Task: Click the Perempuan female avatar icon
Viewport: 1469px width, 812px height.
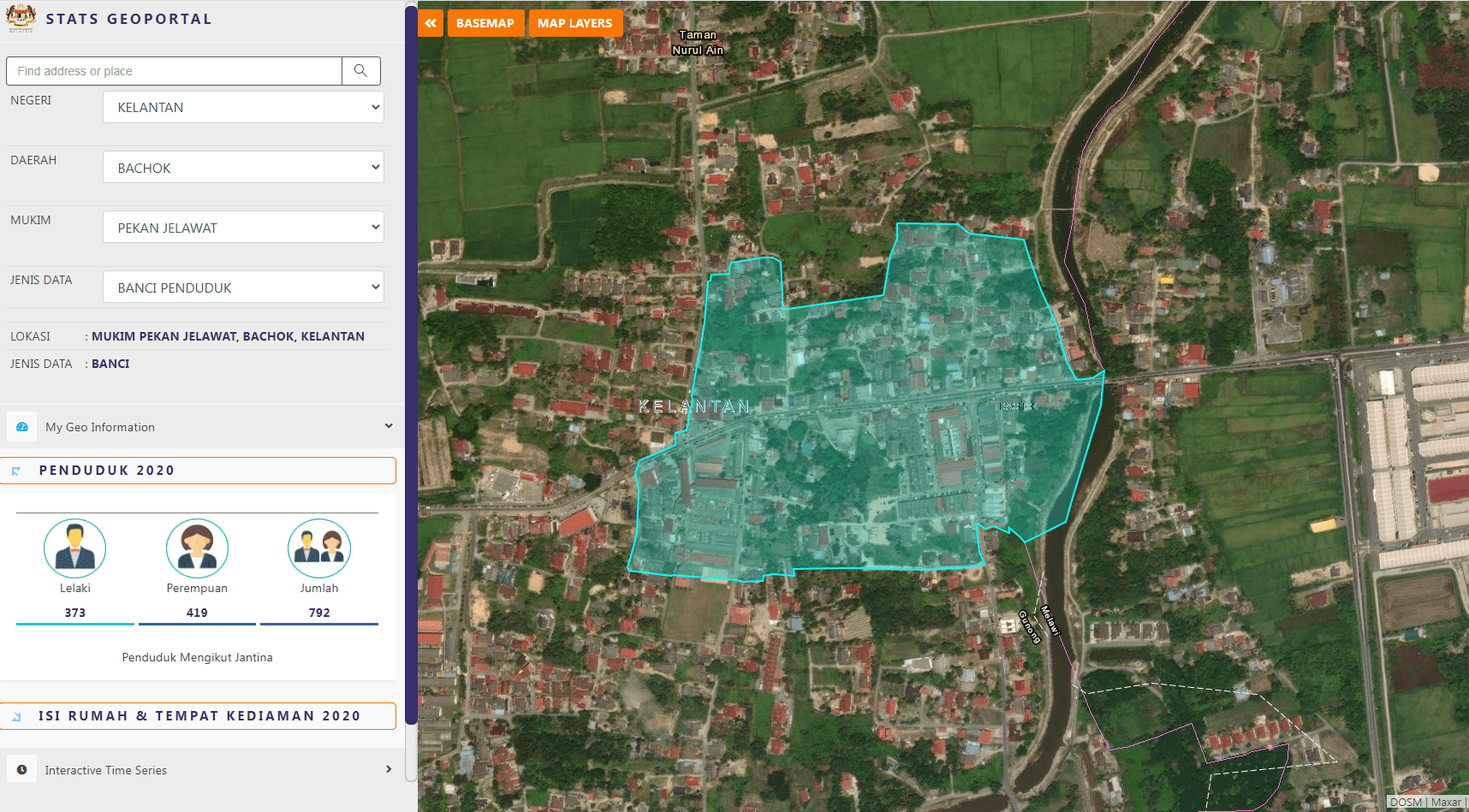Action: (197, 548)
